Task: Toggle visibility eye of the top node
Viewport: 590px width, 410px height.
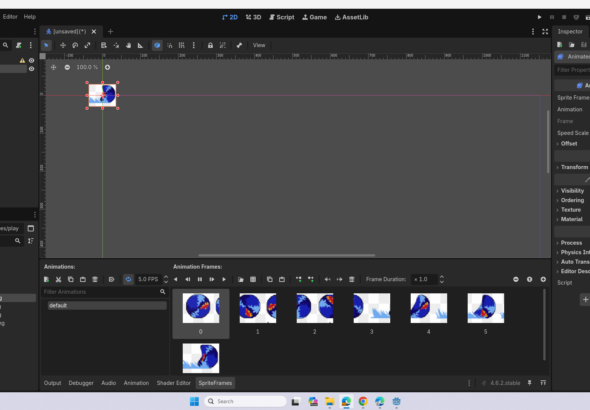Action: 32,60
